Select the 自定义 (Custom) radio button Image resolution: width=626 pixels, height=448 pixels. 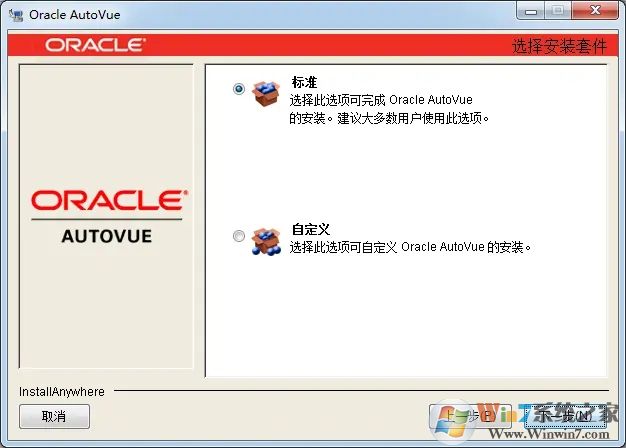239,236
